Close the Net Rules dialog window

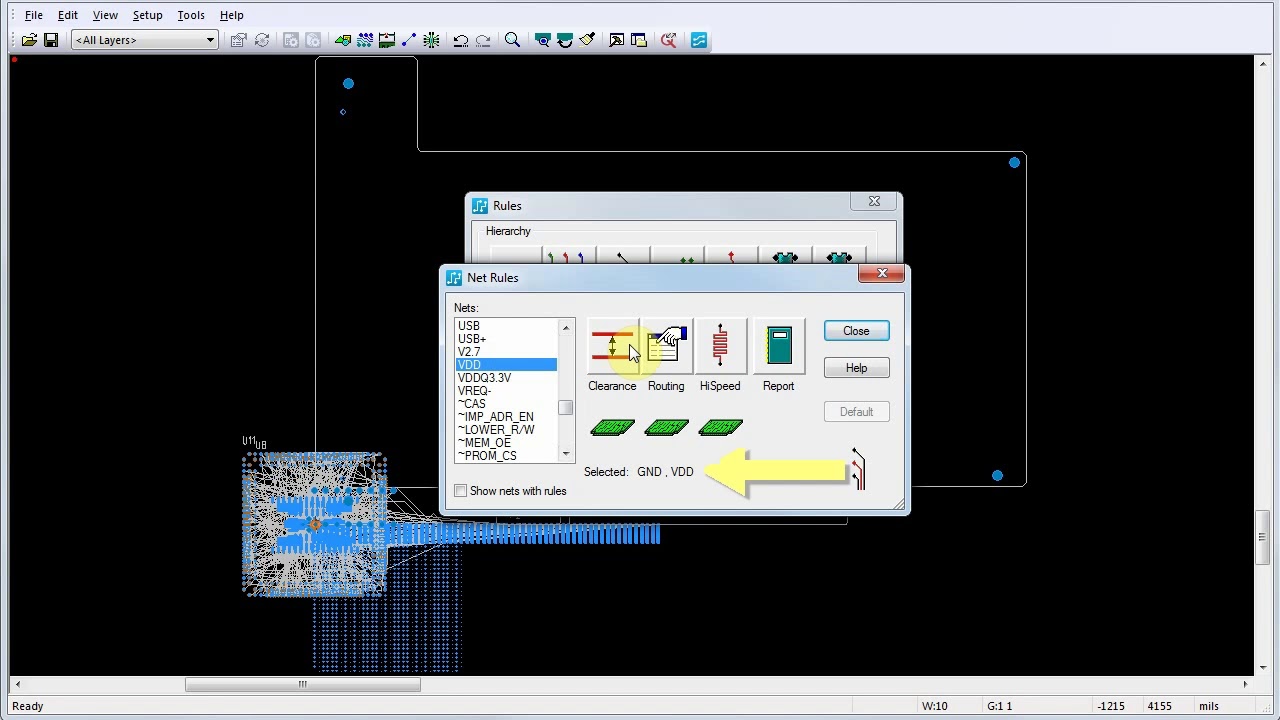tap(882, 274)
